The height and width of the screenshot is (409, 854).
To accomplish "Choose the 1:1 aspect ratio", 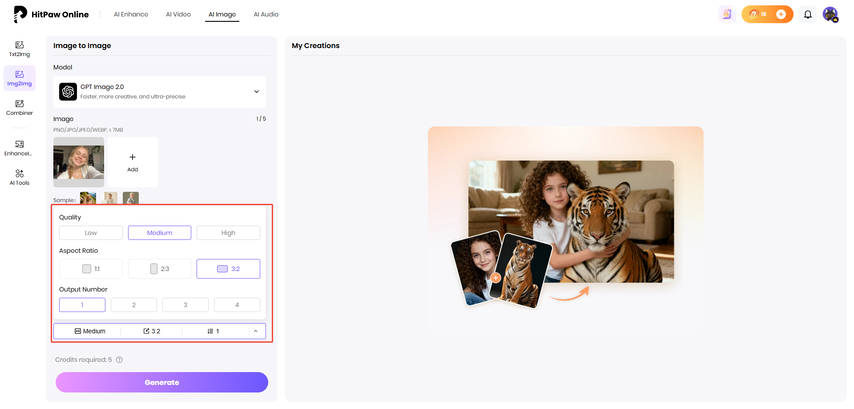I will [91, 269].
